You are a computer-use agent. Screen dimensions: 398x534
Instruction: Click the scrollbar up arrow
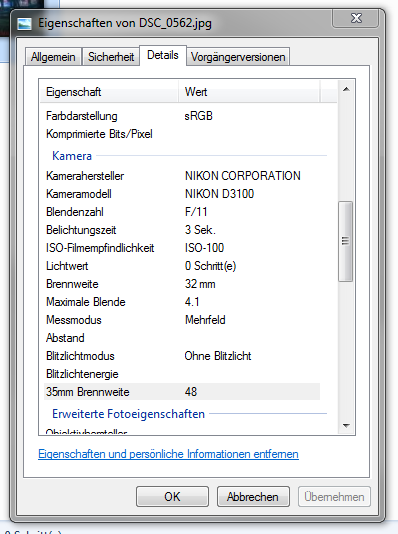pyautogui.click(x=346, y=89)
